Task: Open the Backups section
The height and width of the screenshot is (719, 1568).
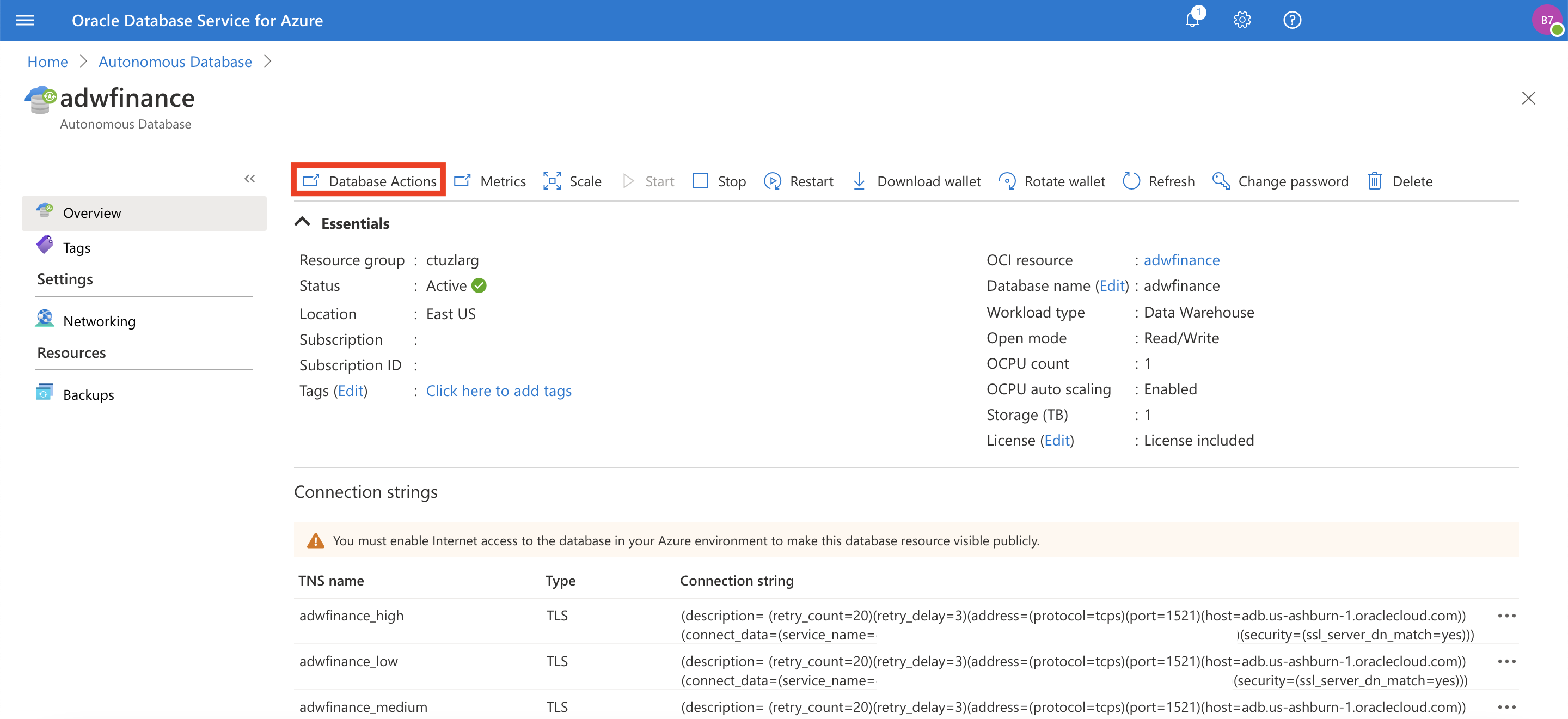Action: coord(89,394)
